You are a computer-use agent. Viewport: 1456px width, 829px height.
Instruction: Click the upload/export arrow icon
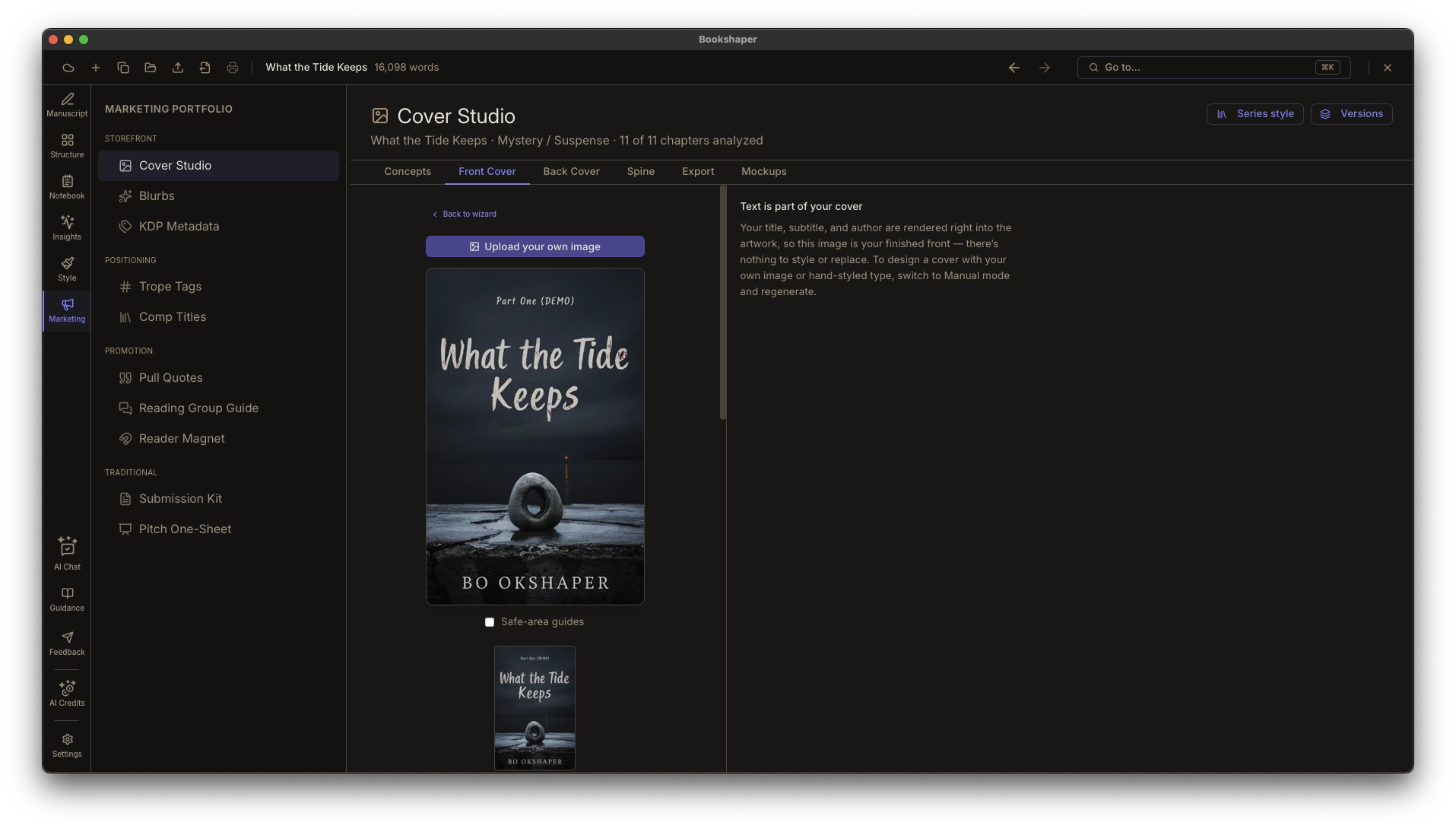point(178,68)
